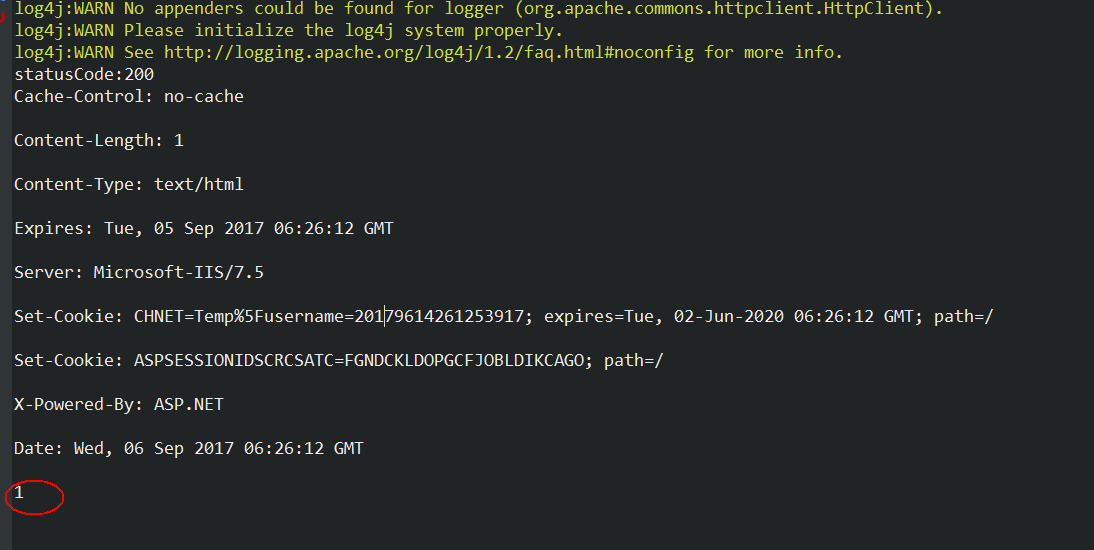Click the Content-Length: 1 line

coord(98,140)
